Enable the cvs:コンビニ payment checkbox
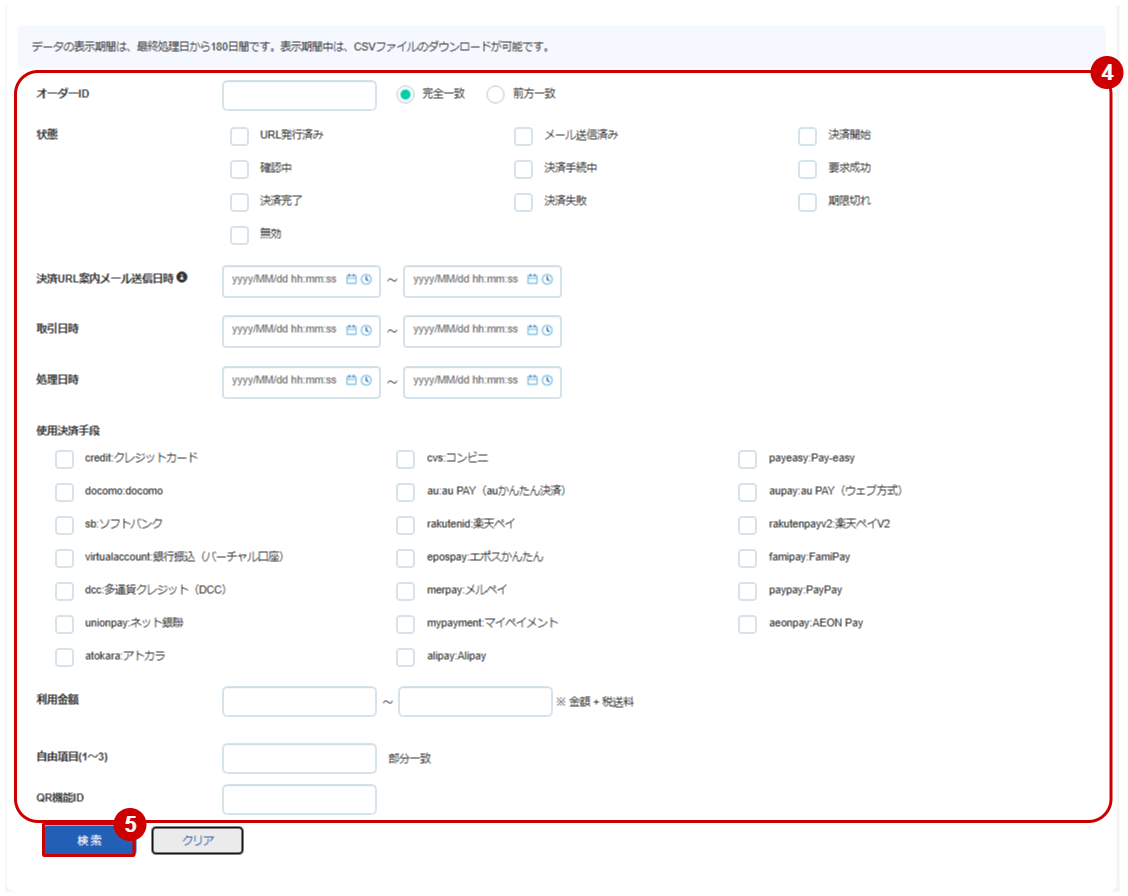The height and width of the screenshot is (896, 1128). click(406, 459)
